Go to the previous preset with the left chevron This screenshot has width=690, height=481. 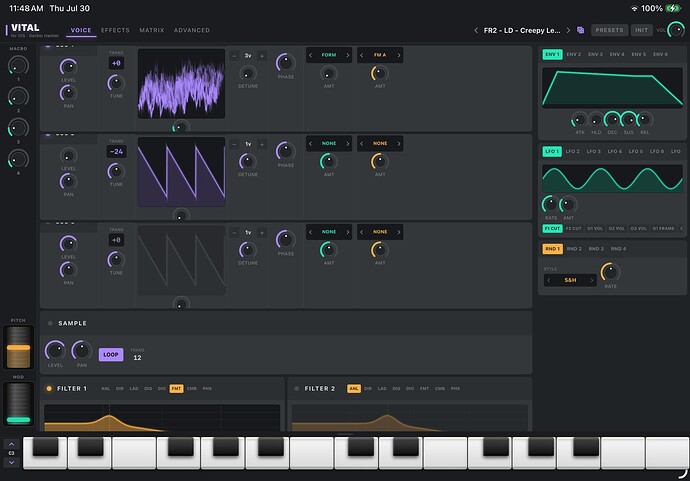click(x=476, y=30)
